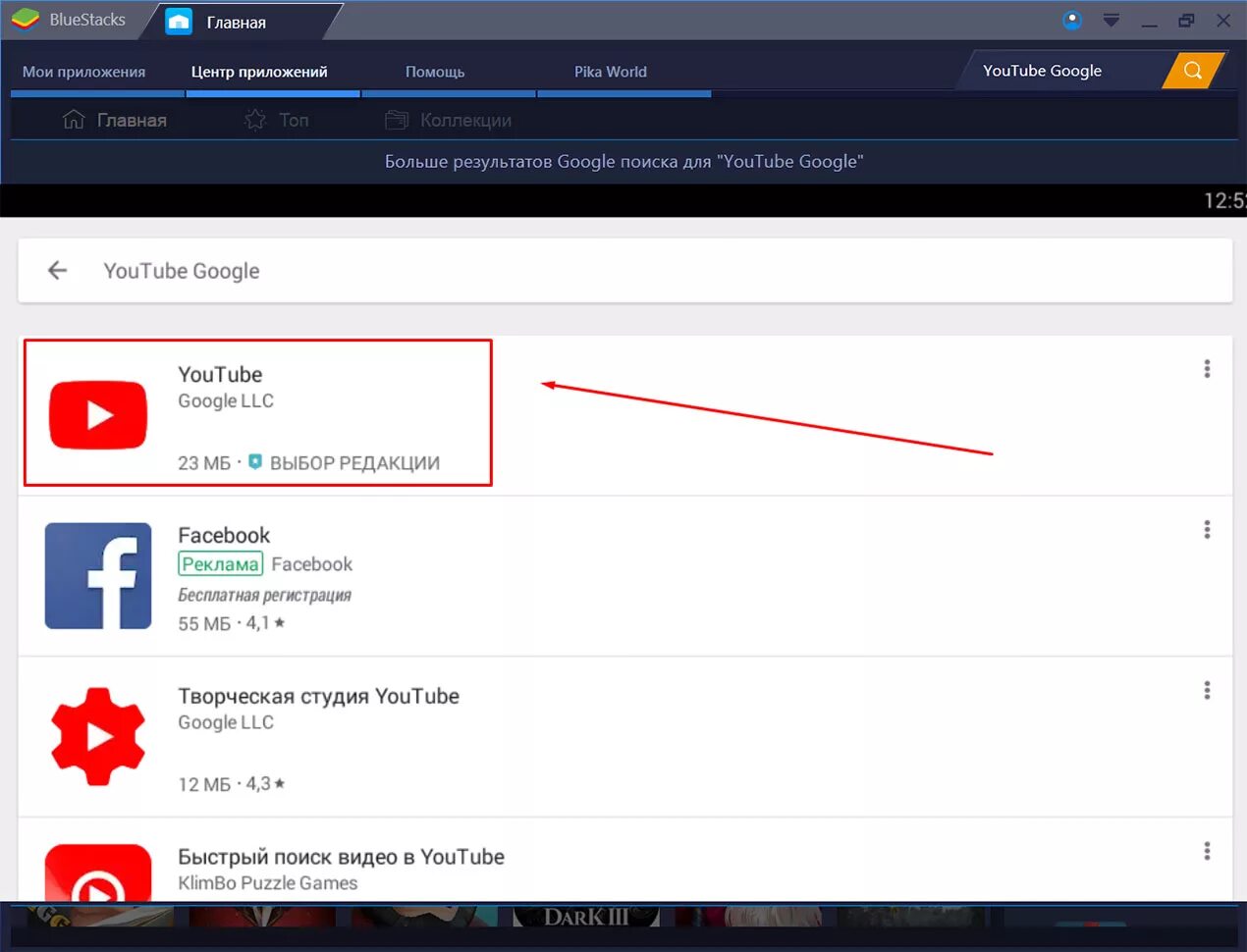The image size is (1247, 952).
Task: Open Быстрый поиск видео в YouTube app icon
Action: (98, 873)
